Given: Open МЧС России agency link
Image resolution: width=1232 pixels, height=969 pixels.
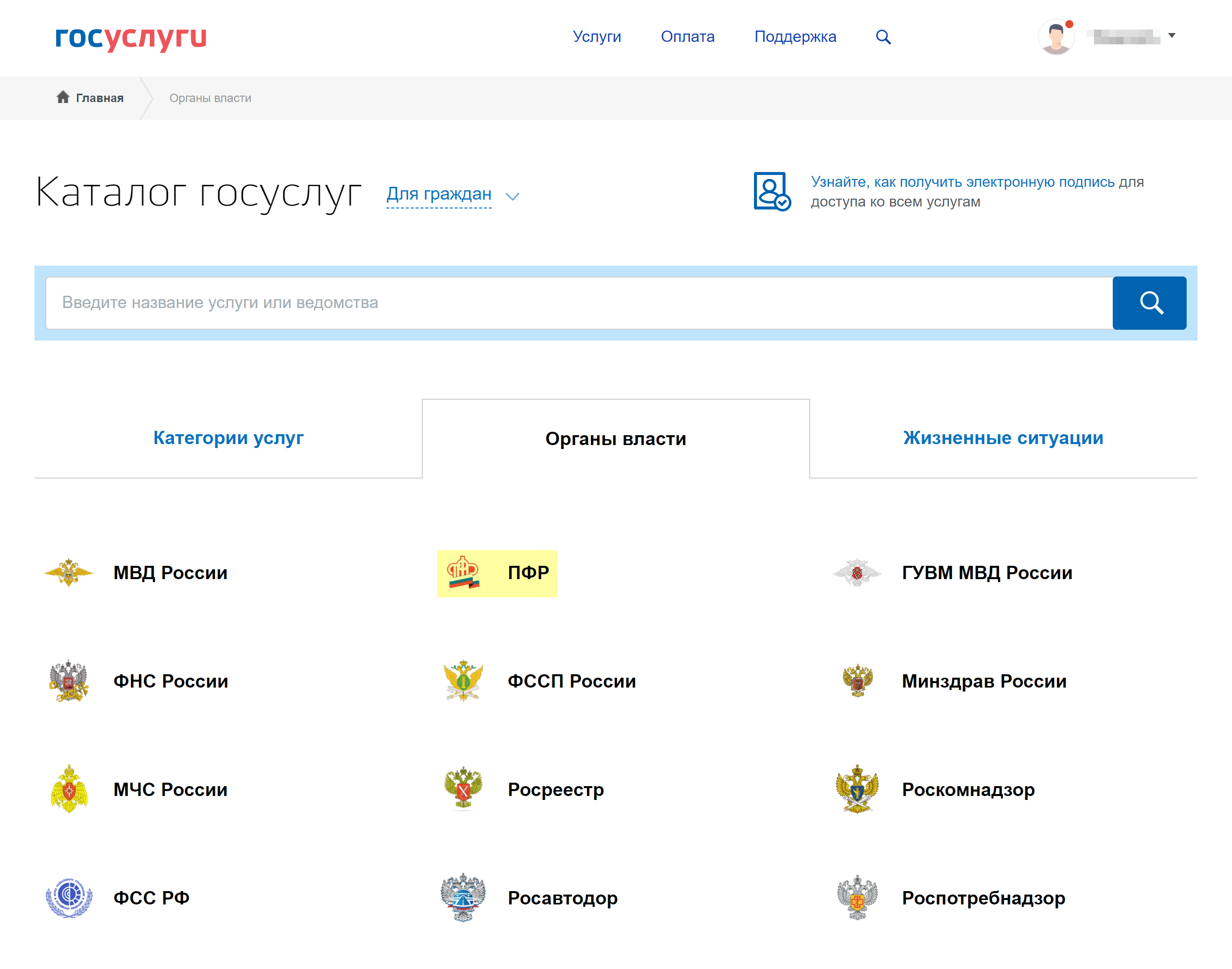Looking at the screenshot, I should [170, 789].
